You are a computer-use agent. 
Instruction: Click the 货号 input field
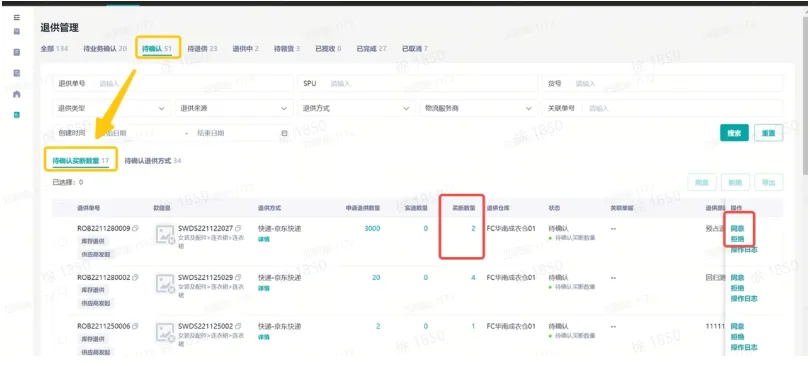[662, 83]
